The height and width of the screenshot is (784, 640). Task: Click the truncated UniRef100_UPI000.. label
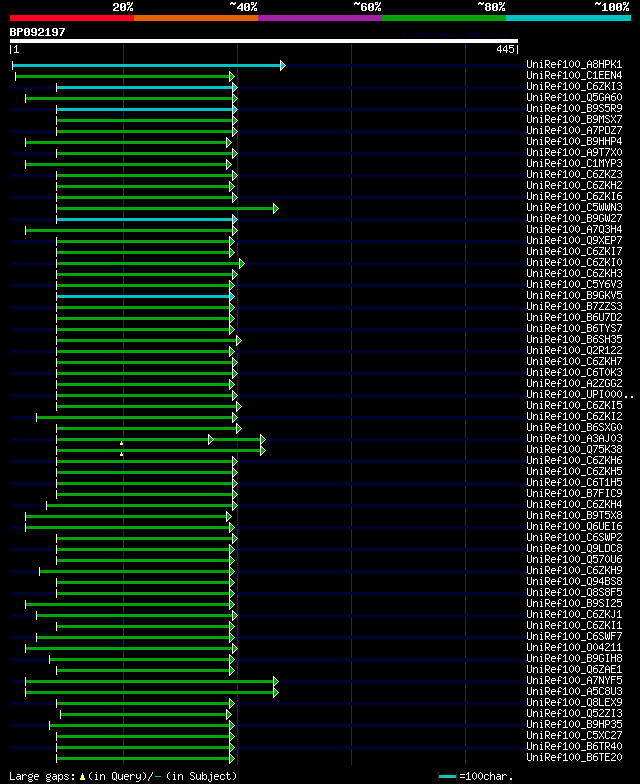point(580,394)
